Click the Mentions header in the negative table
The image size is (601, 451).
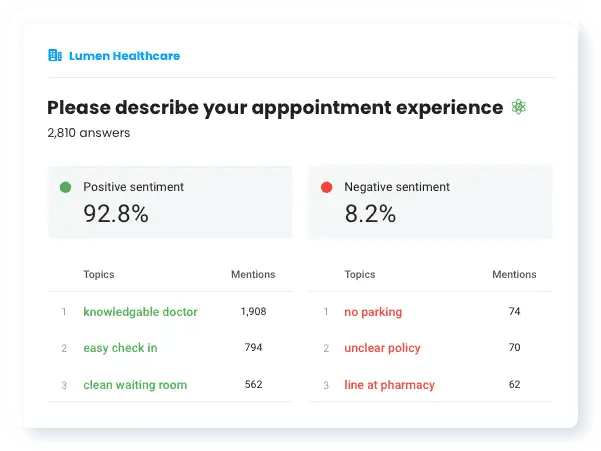[514, 274]
